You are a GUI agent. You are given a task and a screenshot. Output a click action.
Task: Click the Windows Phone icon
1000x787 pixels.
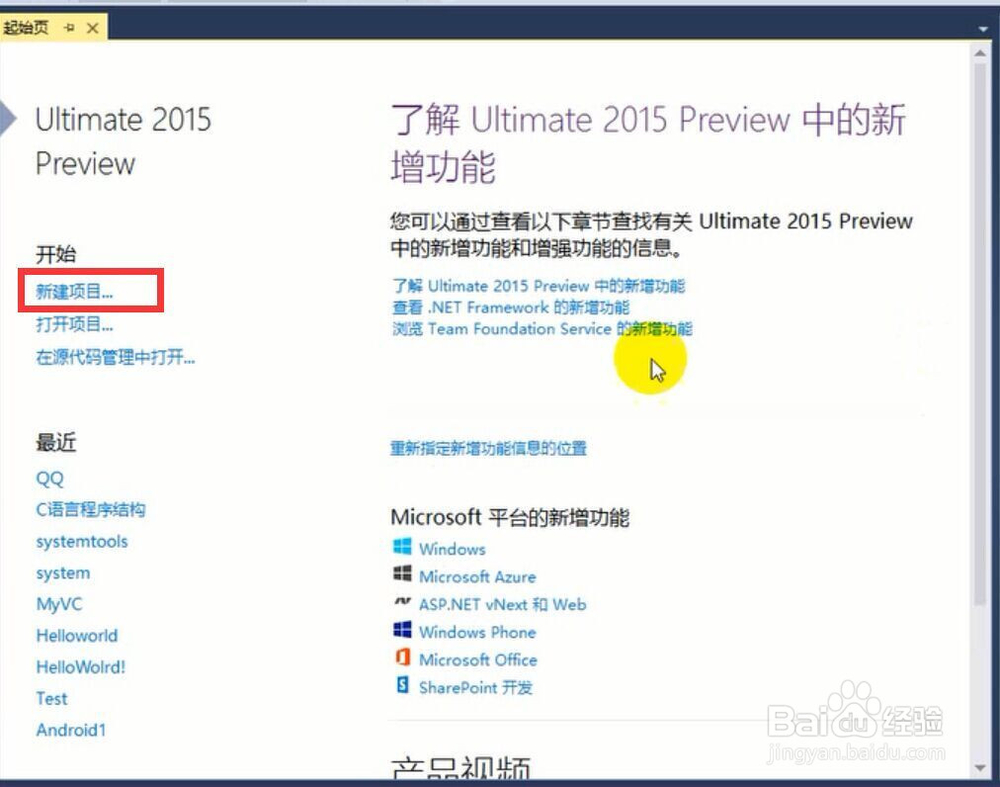click(402, 629)
